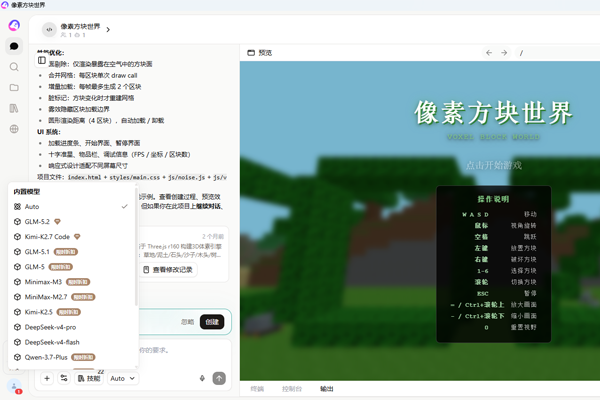This screenshot has height=400, width=600.
Task: Toggle the left panel layout icon
Action: pos(42,60)
